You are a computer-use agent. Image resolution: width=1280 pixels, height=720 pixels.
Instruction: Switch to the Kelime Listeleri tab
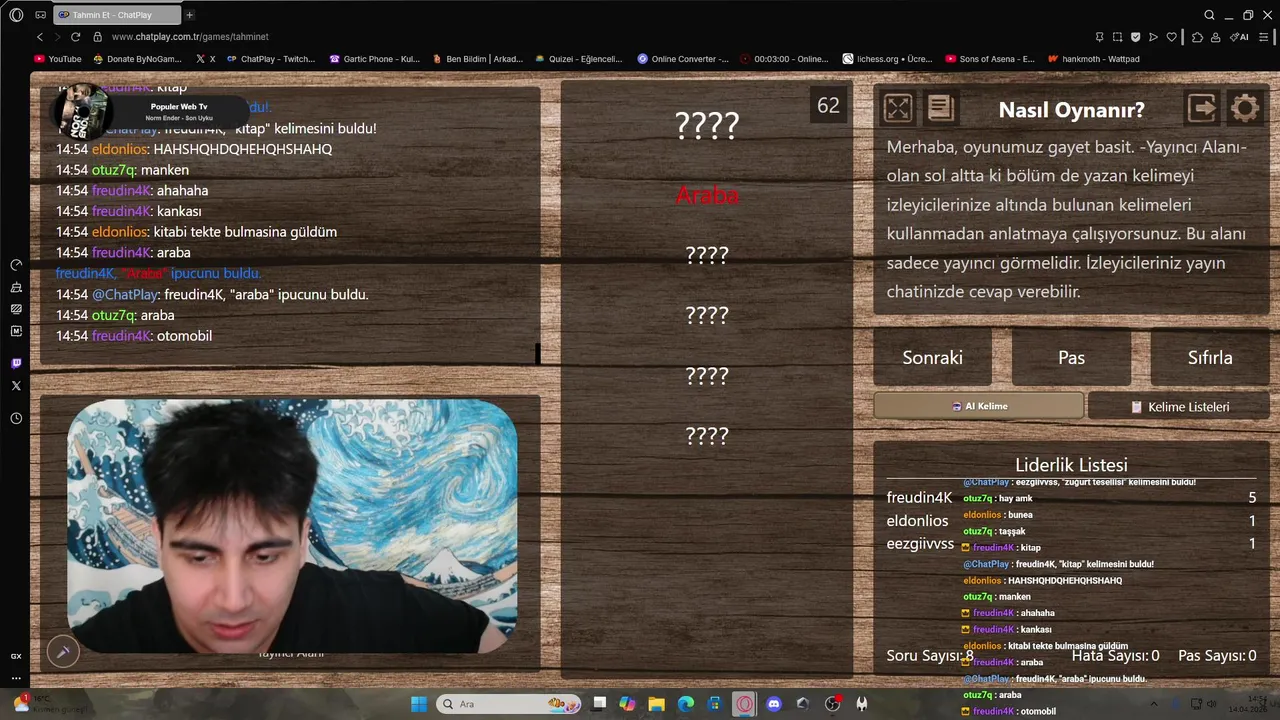pos(1179,407)
